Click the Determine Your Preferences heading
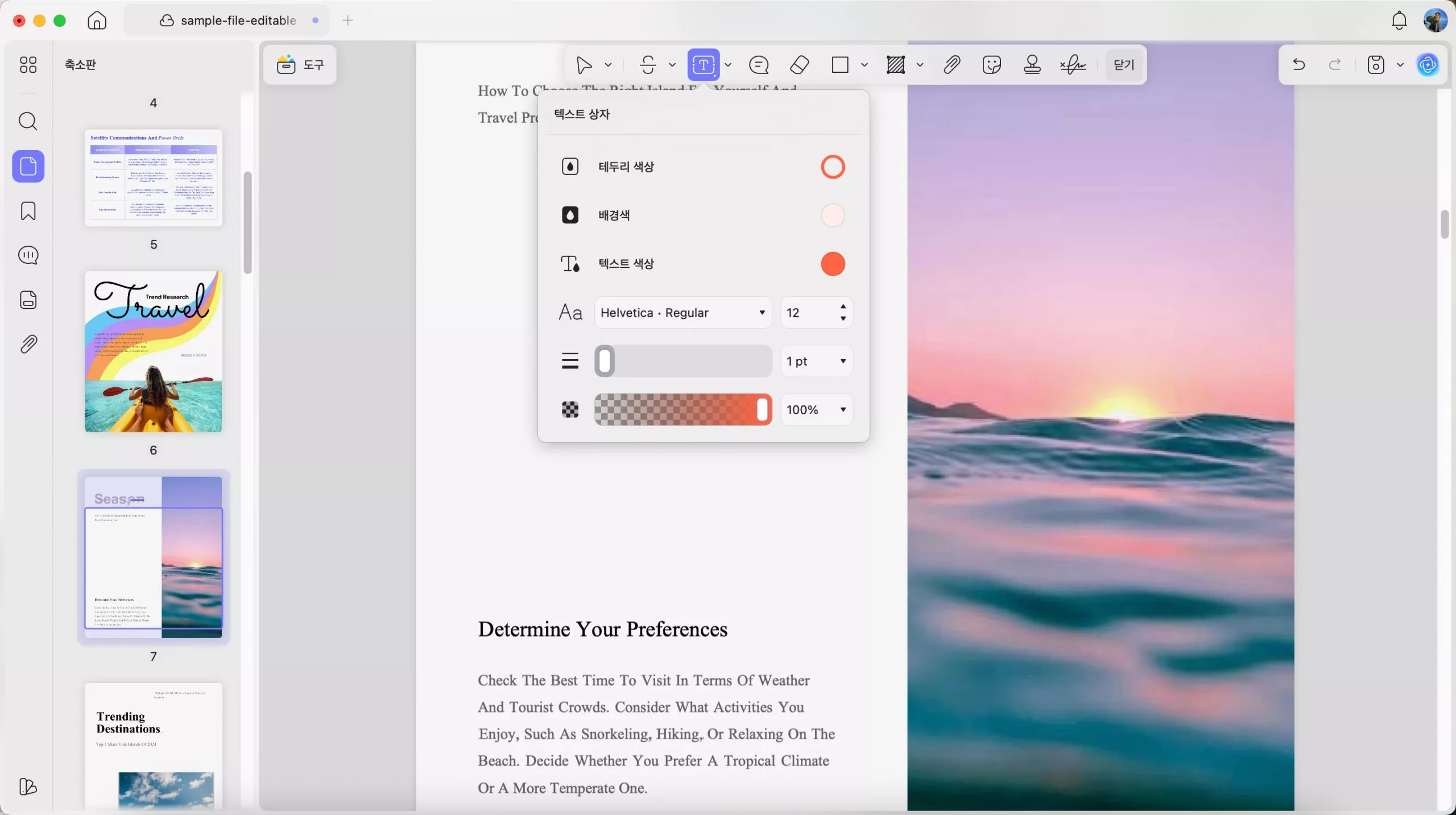This screenshot has height=815, width=1456. [602, 629]
